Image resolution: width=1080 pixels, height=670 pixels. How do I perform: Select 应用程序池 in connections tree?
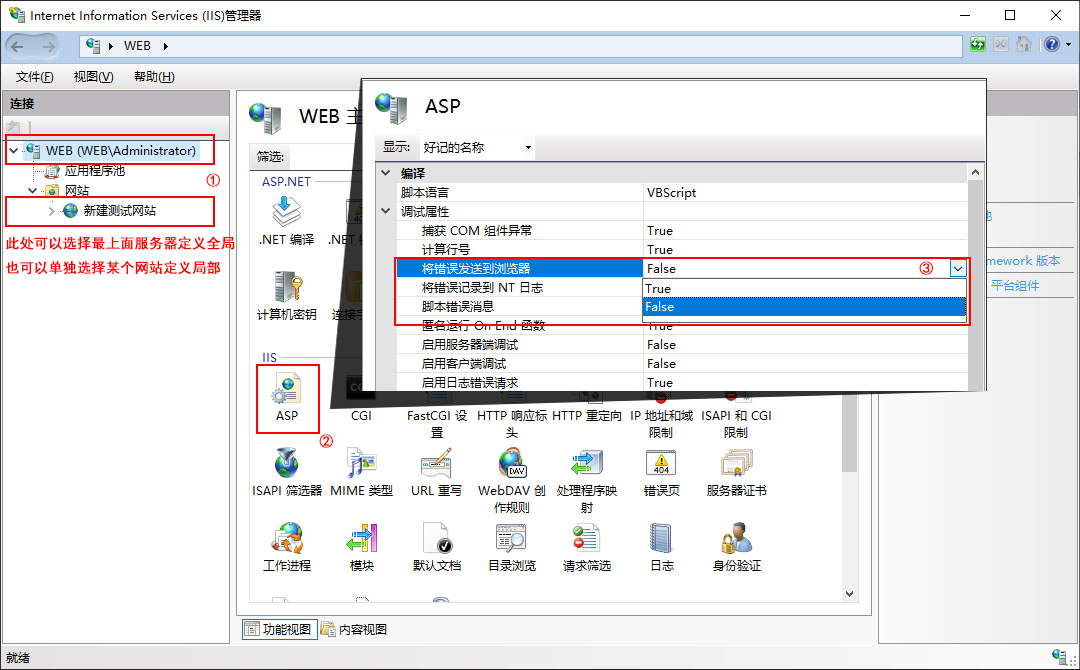click(x=95, y=171)
